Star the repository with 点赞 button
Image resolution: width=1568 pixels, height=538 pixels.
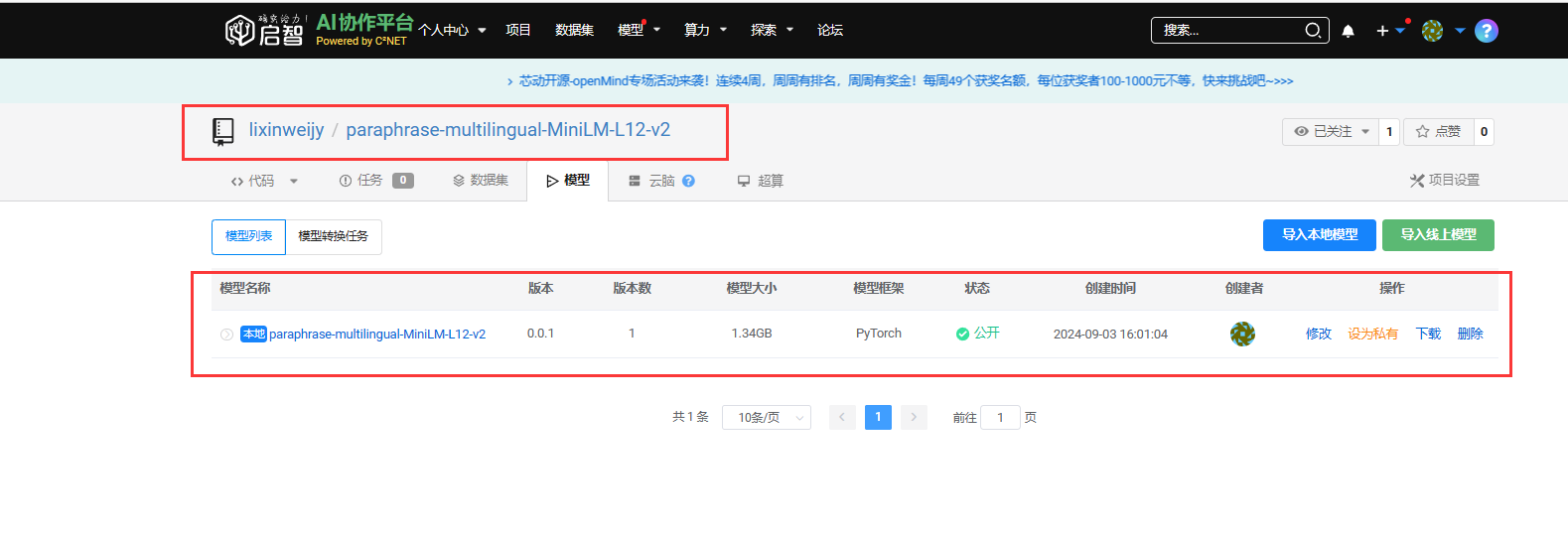1438,131
